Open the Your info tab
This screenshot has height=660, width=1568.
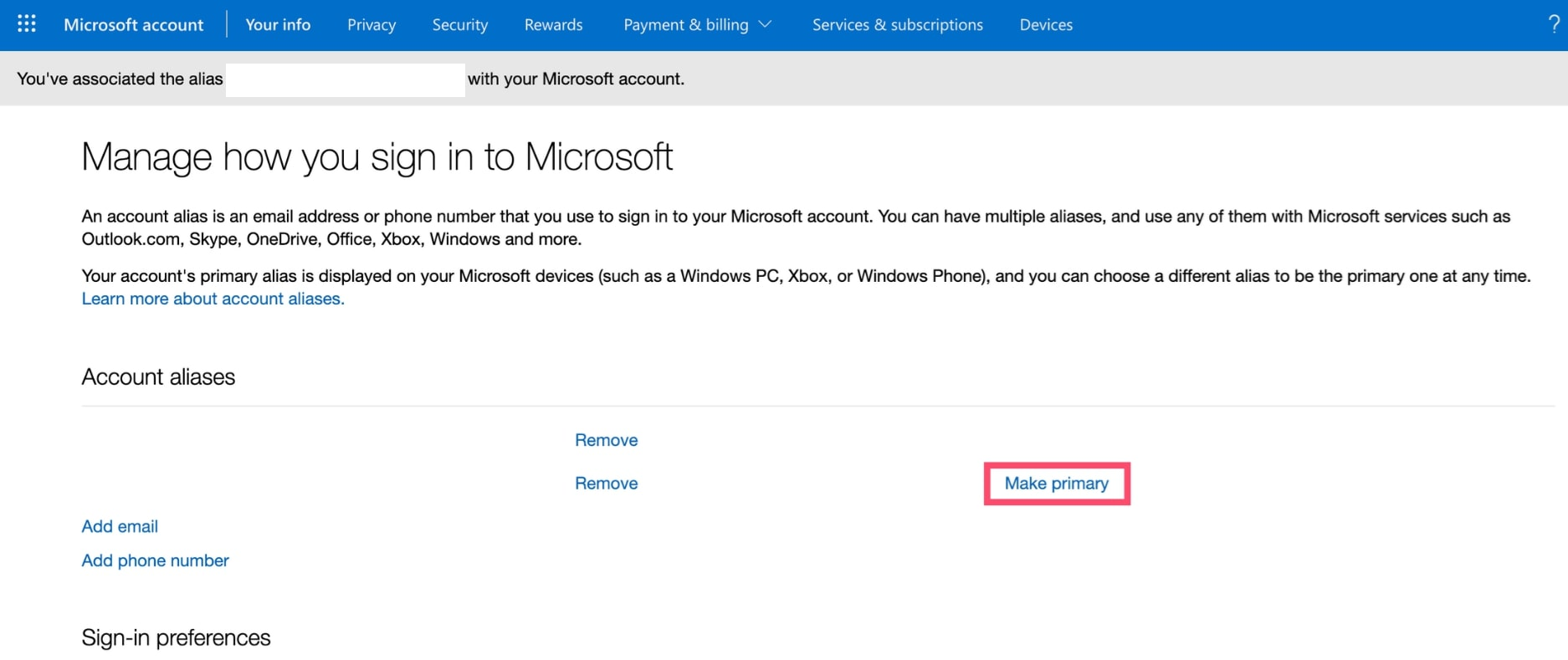tap(278, 25)
